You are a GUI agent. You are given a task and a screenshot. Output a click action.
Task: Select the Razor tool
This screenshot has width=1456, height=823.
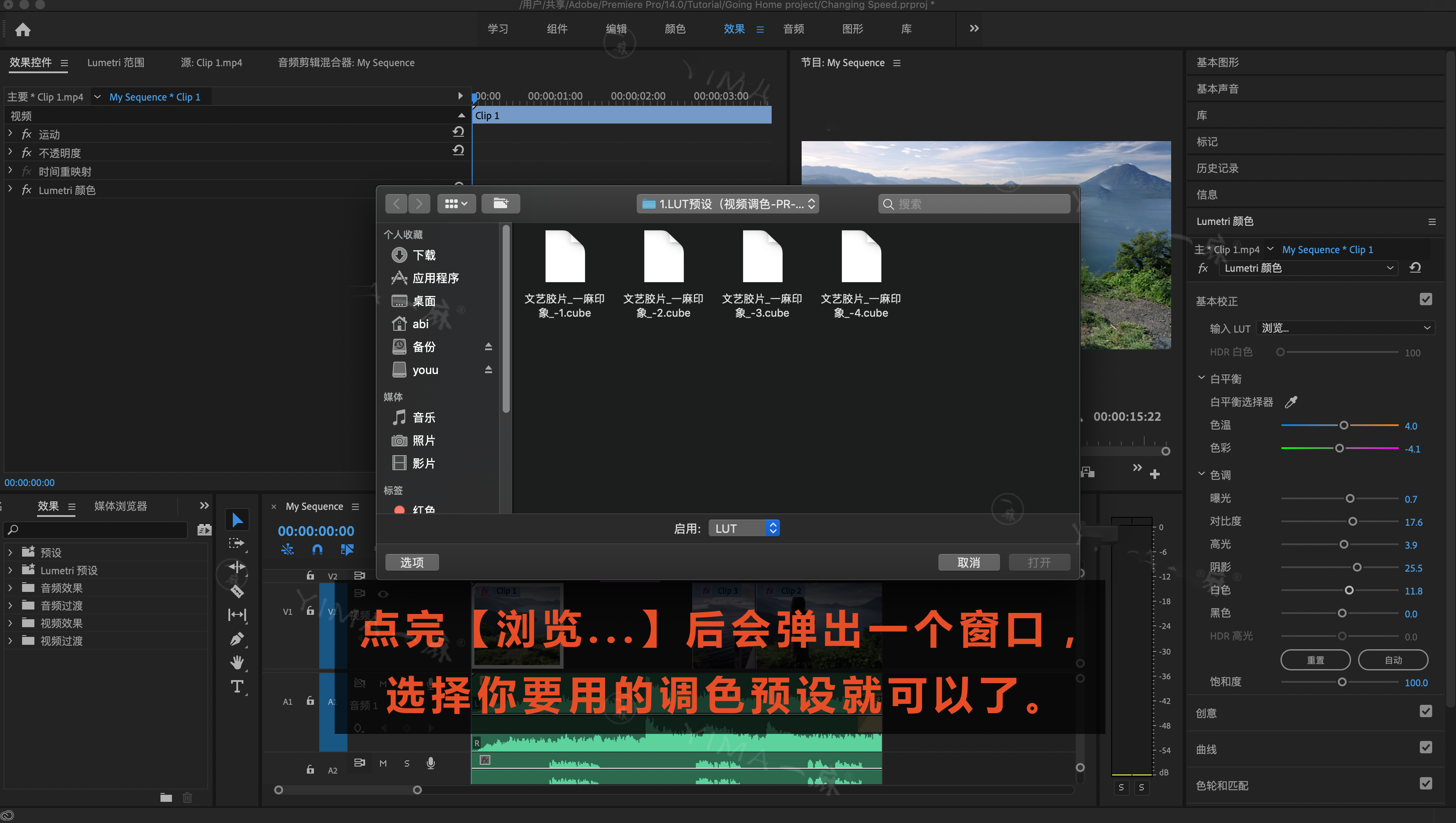(x=237, y=591)
